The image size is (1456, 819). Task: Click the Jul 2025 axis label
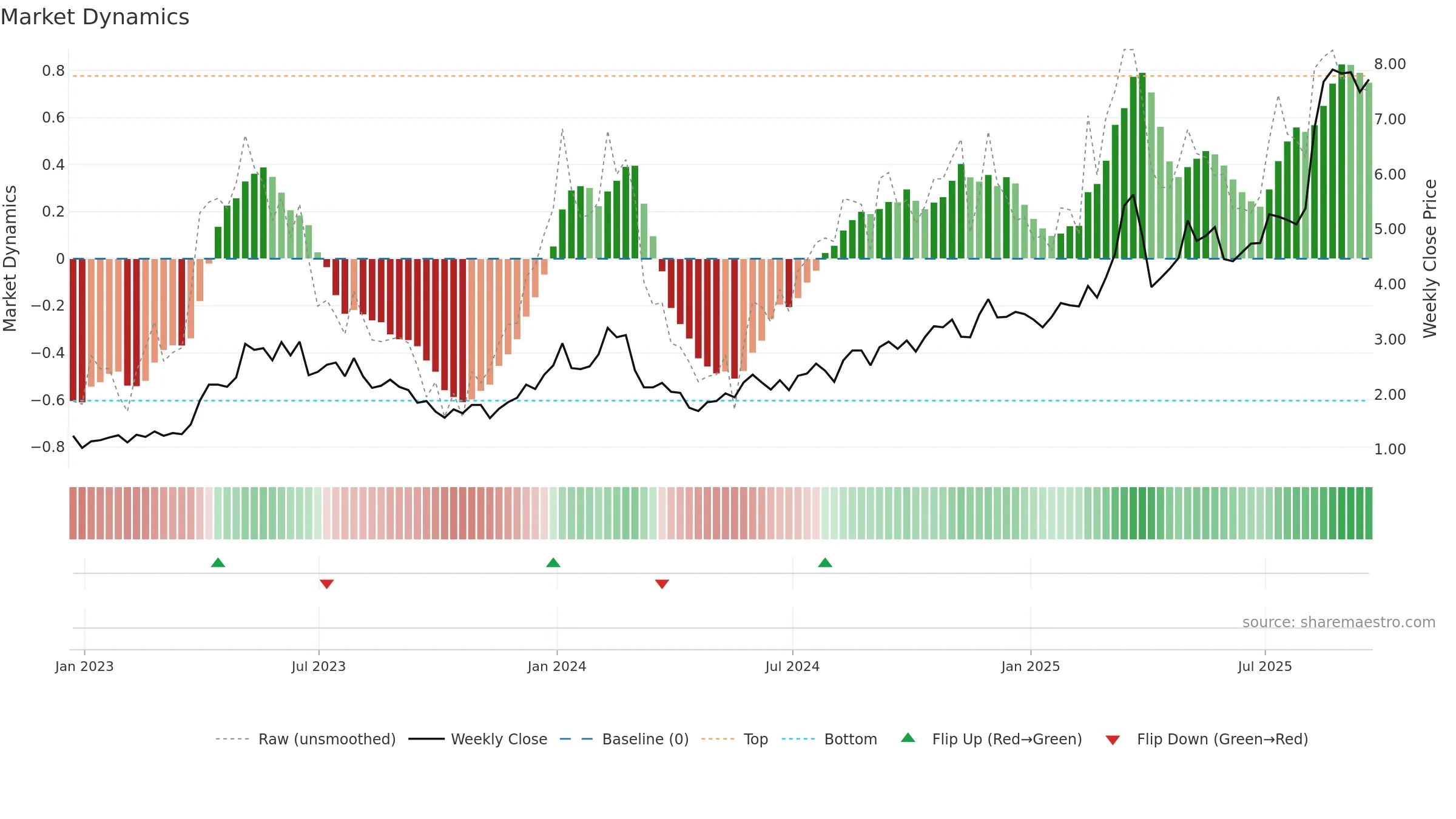click(1265, 666)
